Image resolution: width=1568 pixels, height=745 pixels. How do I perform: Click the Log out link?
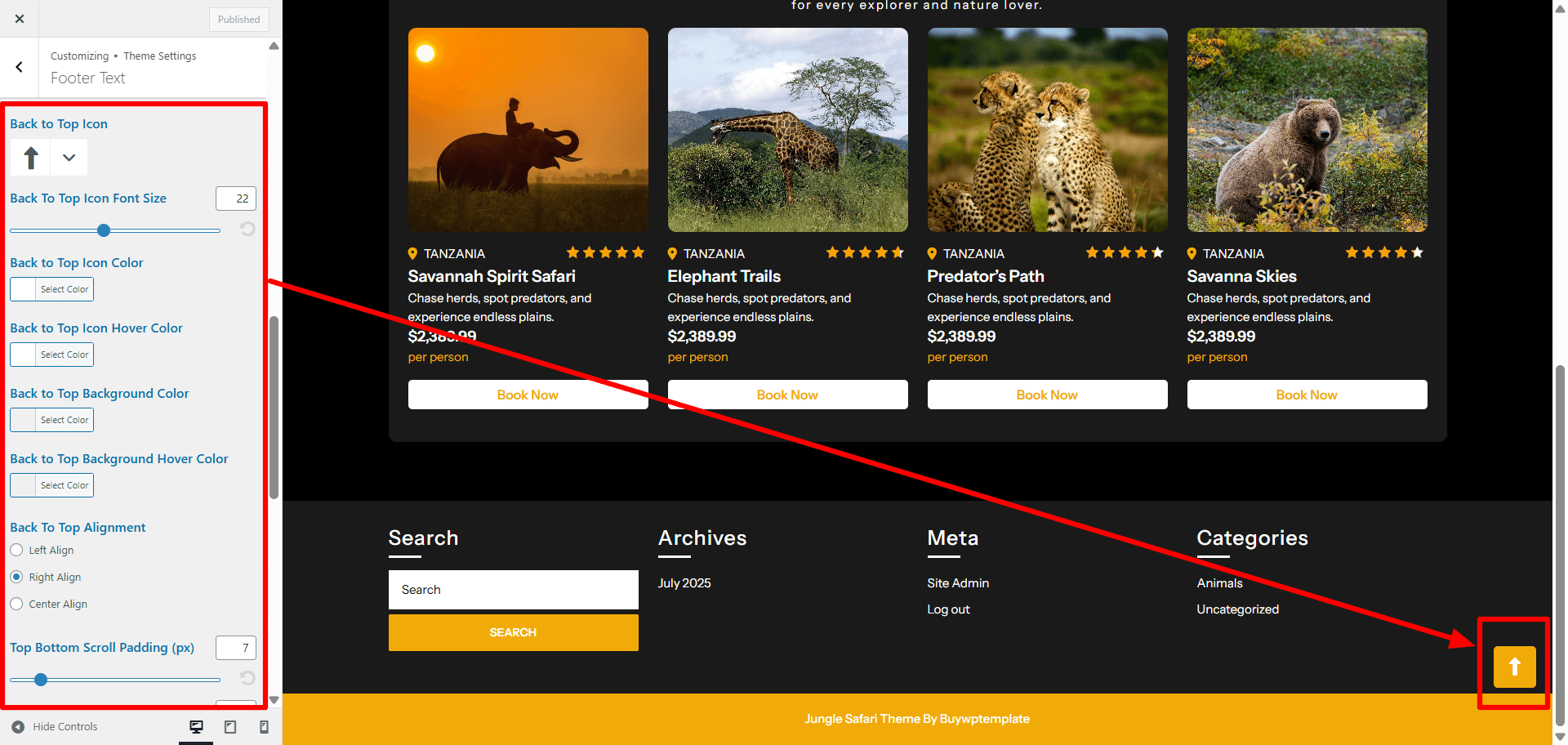(x=949, y=609)
